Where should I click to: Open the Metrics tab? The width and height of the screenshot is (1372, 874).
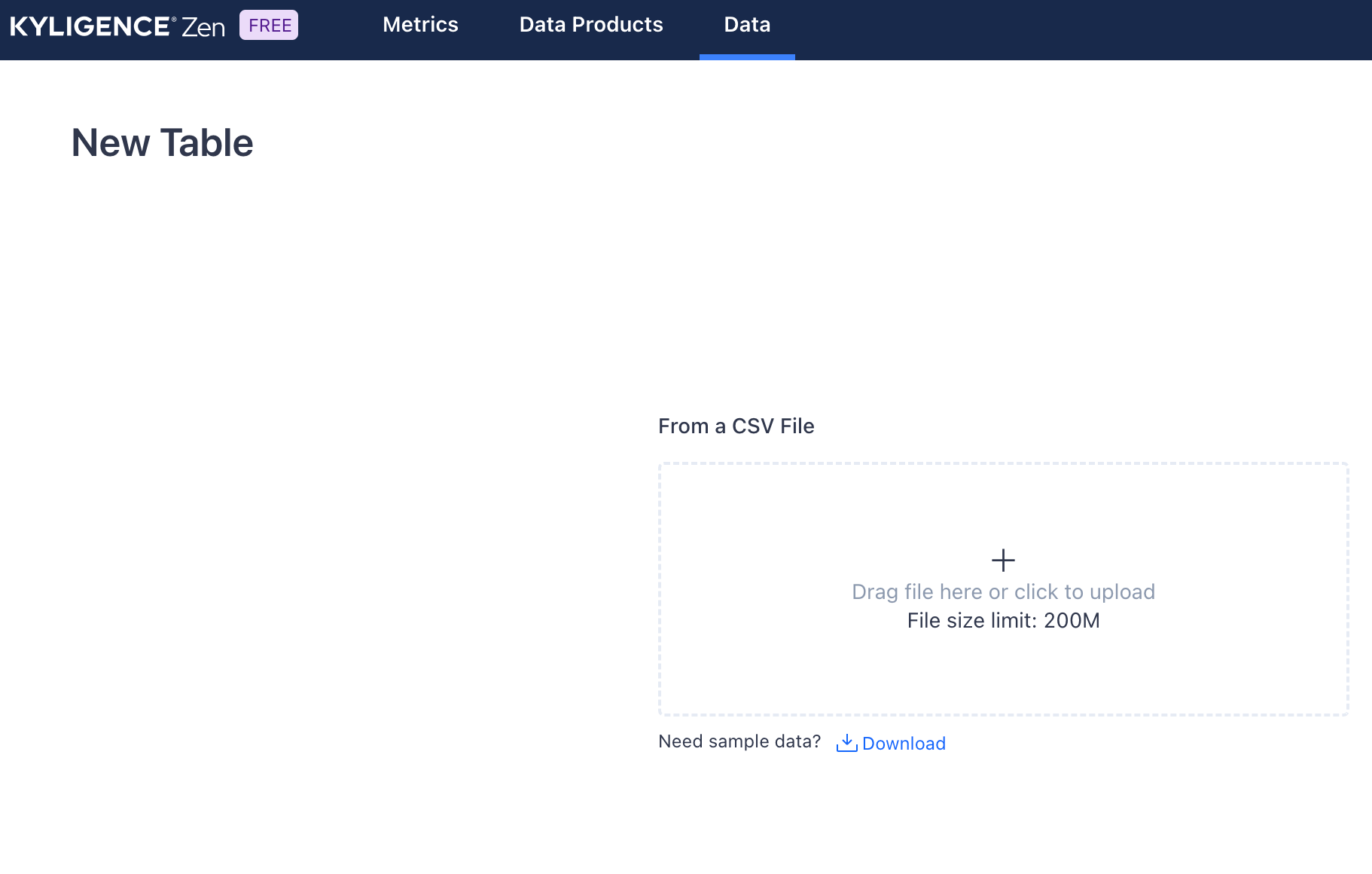point(420,25)
